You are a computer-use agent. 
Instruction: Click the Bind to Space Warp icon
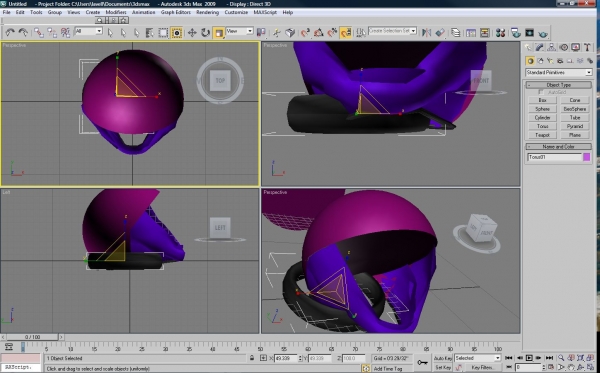click(65, 33)
